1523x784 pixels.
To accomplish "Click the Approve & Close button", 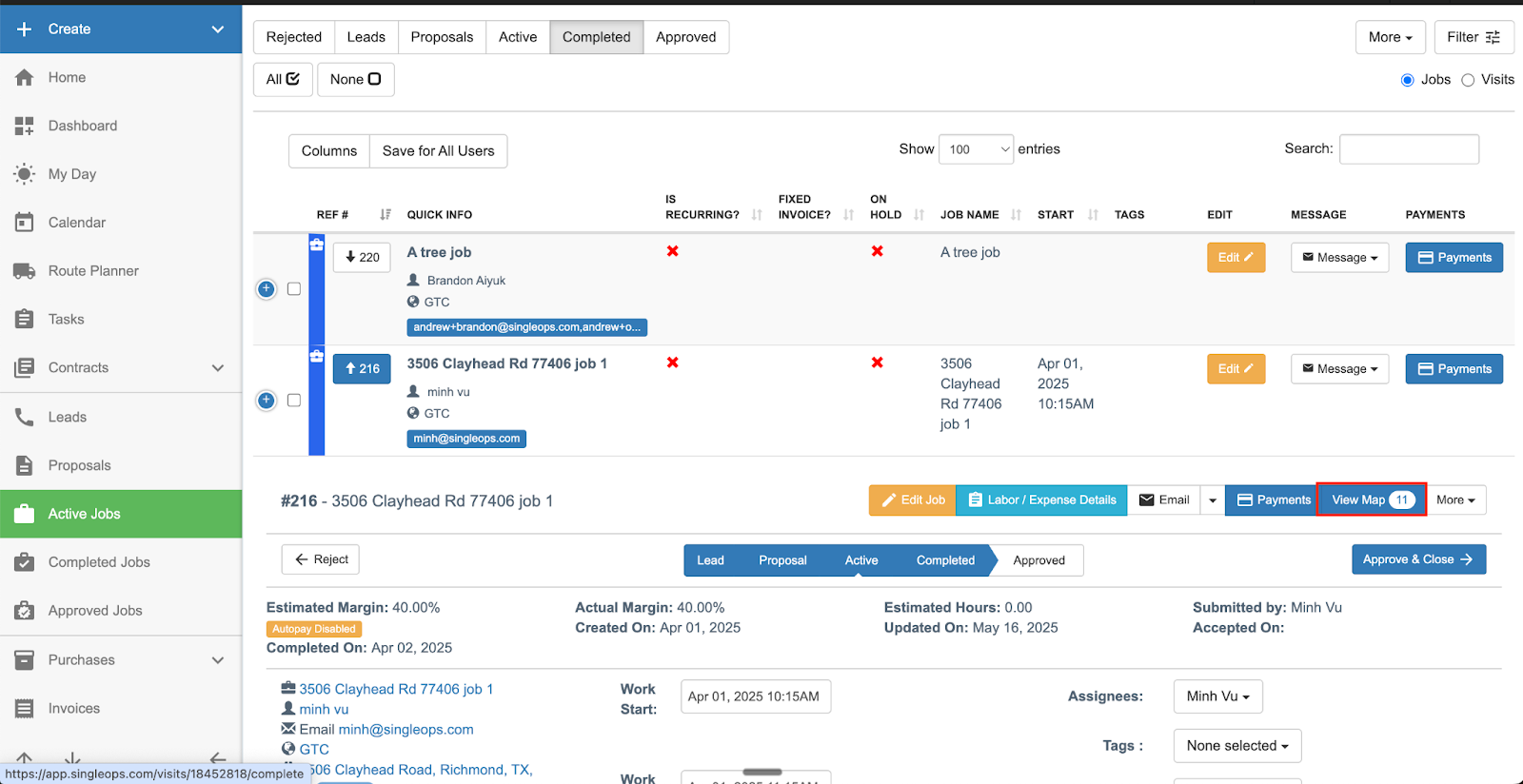I will [x=1417, y=559].
